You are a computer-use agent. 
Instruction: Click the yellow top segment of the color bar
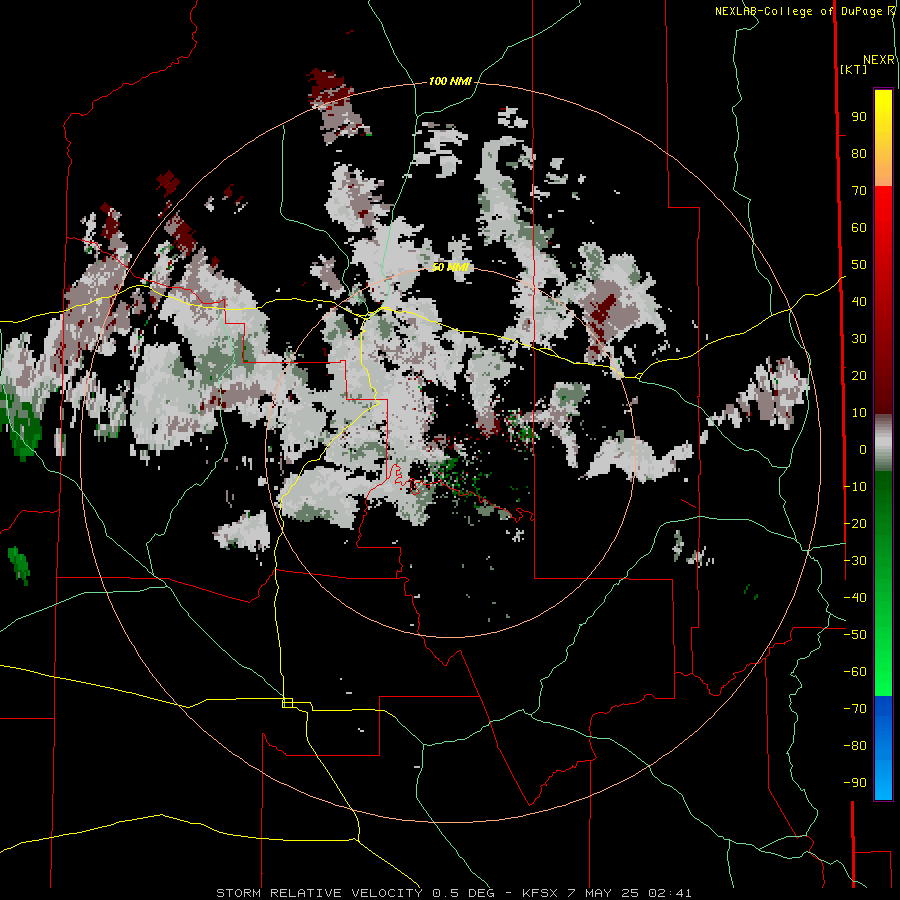pos(883,138)
